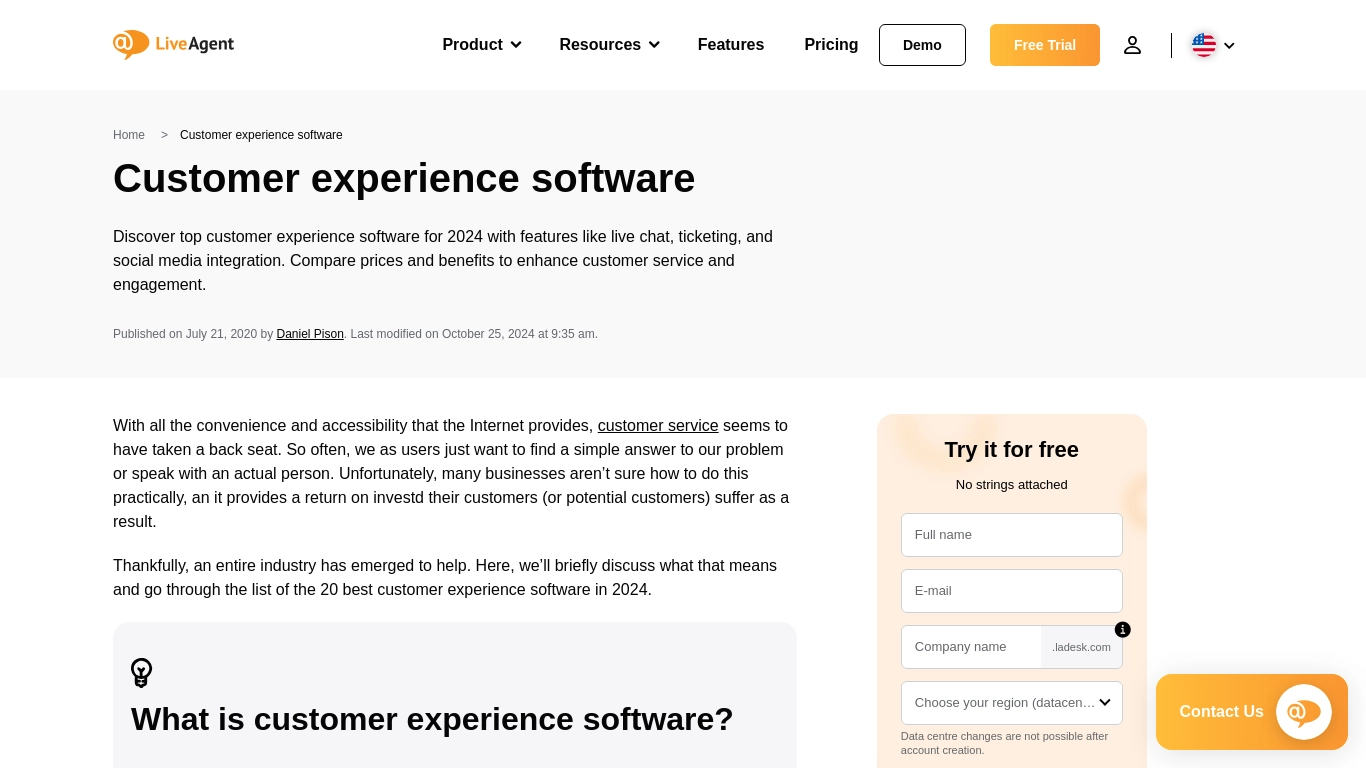This screenshot has height=768, width=1366.
Task: Click the US flag language icon
Action: [x=1203, y=45]
